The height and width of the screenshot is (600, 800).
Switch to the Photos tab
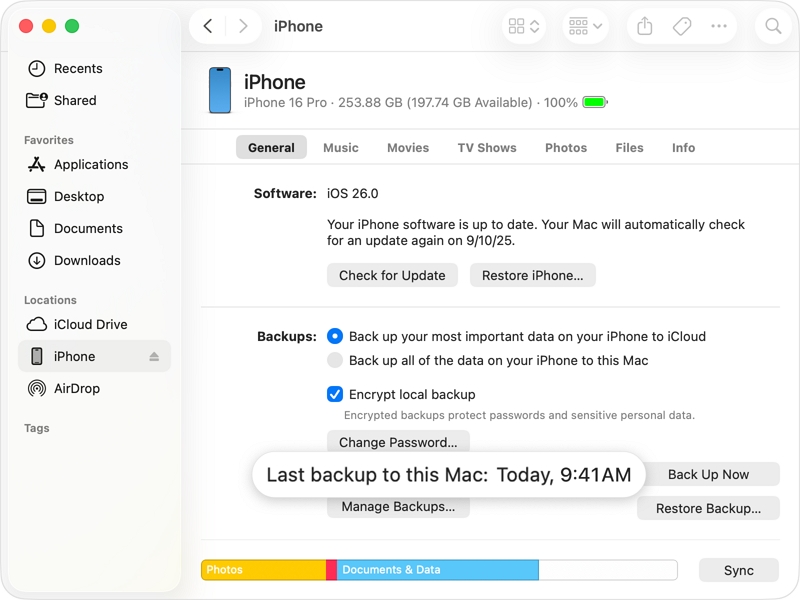(x=566, y=147)
